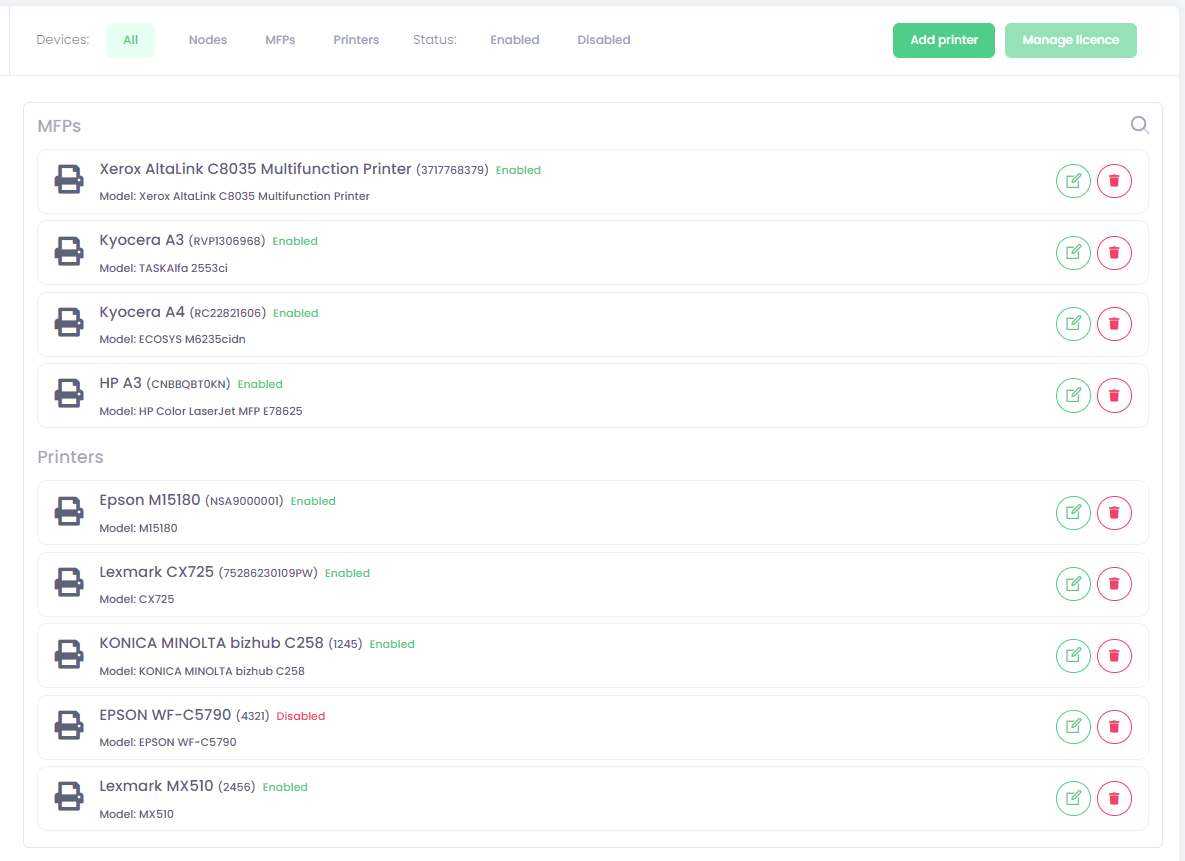The image size is (1185, 861).
Task: Delete the Epson M15180 printer
Action: [1114, 513]
